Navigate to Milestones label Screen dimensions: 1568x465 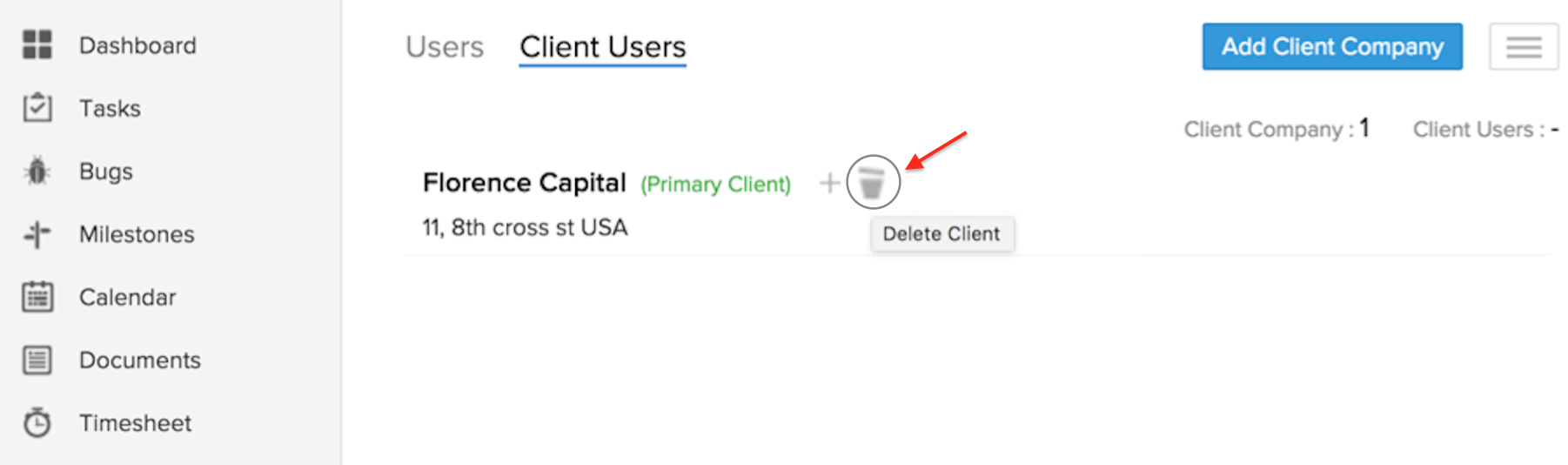click(x=137, y=234)
